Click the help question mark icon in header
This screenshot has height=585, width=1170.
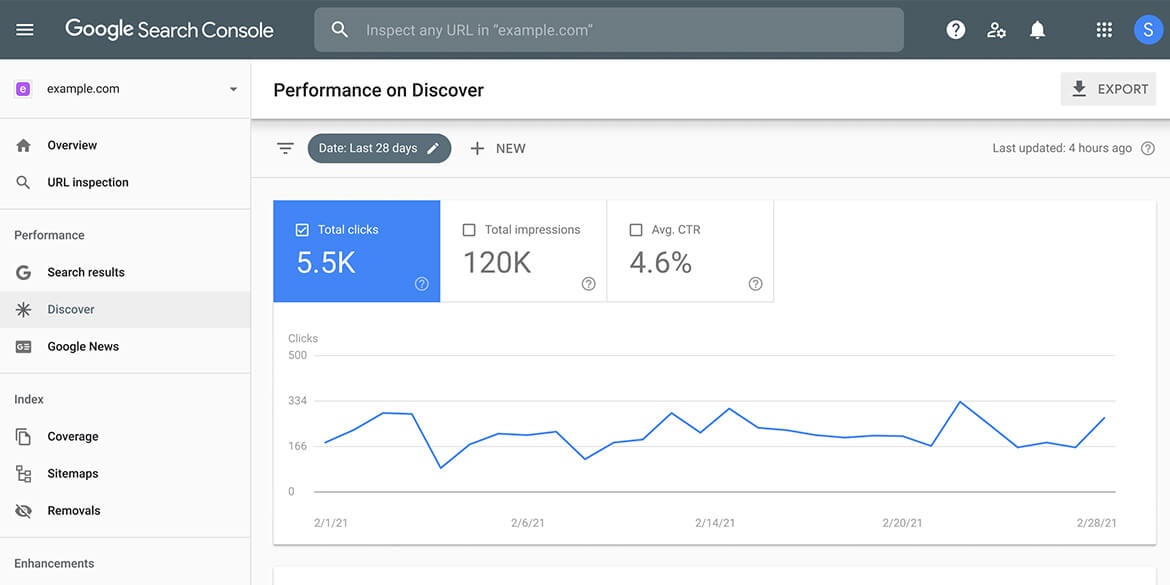click(955, 30)
